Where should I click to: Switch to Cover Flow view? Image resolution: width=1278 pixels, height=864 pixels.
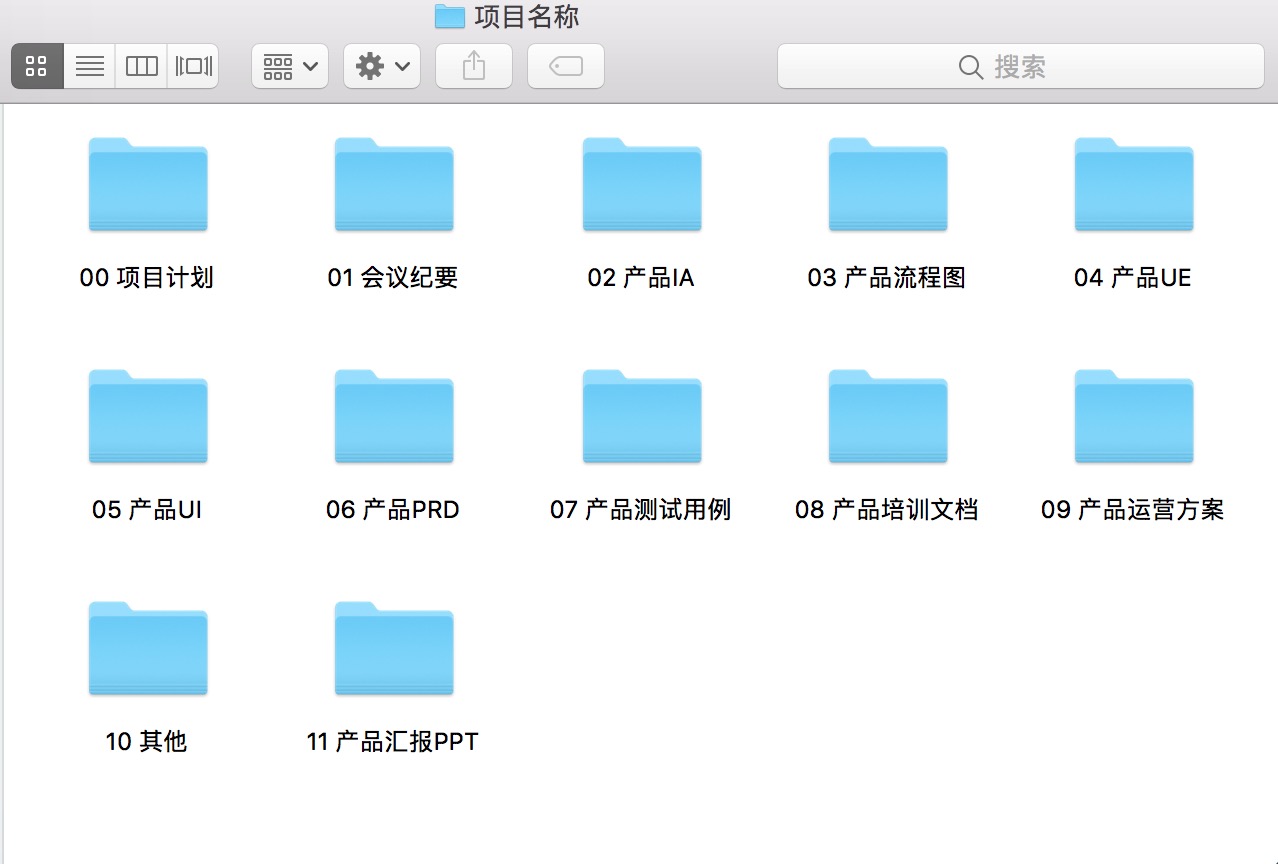(193, 67)
